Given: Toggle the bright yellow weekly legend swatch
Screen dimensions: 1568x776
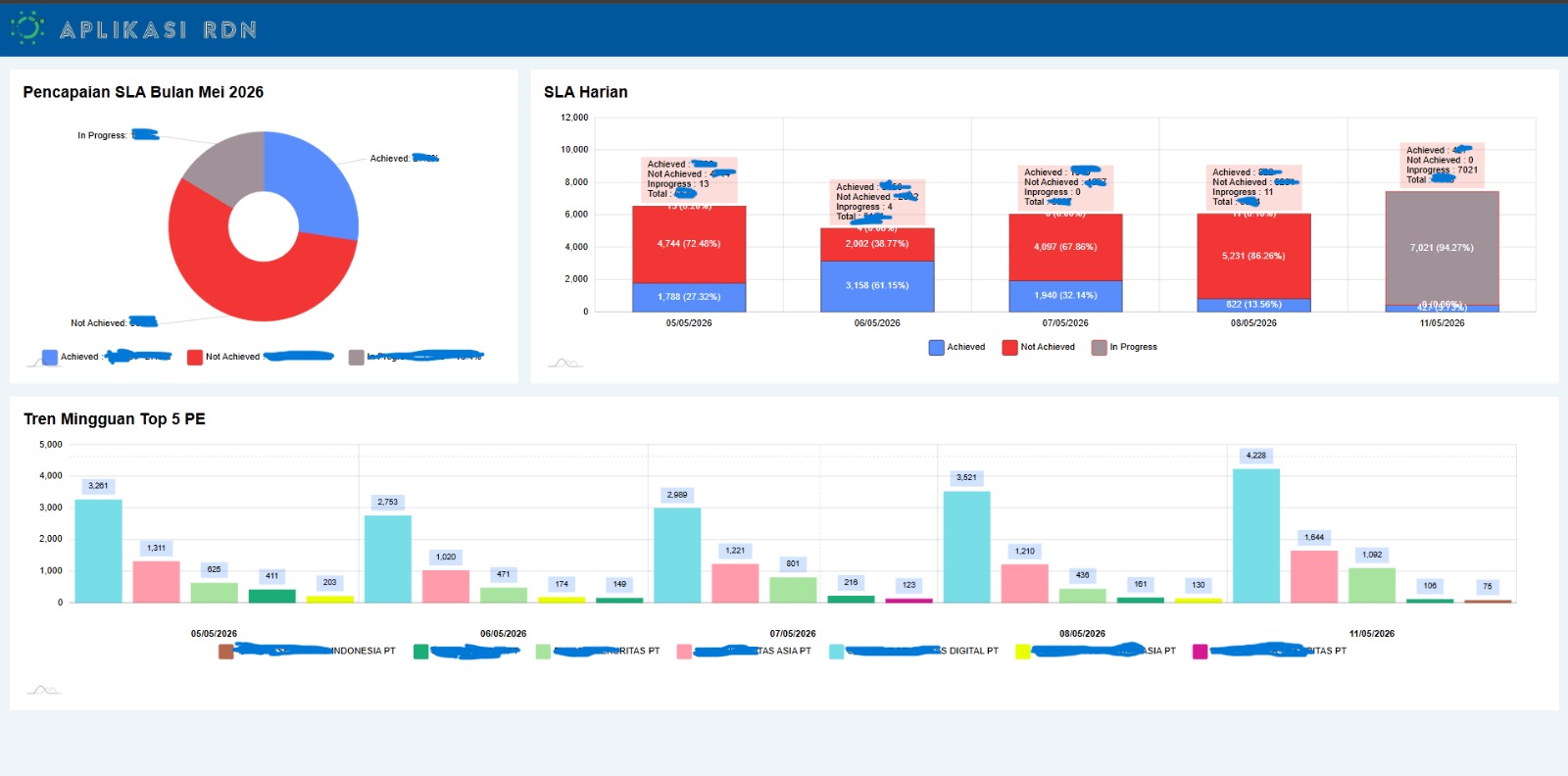Looking at the screenshot, I should click(1022, 652).
